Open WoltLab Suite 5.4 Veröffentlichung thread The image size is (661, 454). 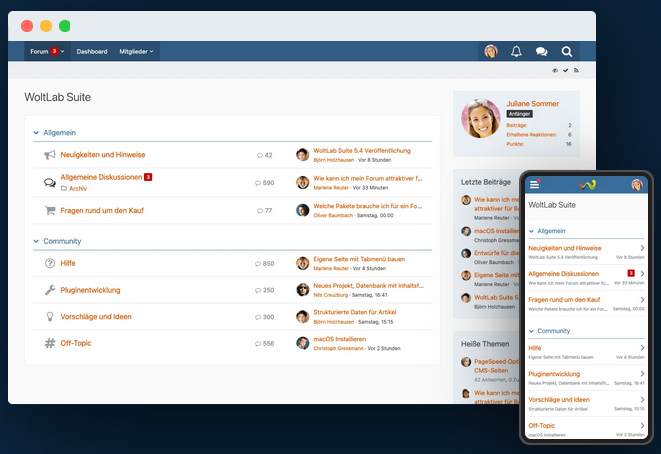[x=362, y=150]
